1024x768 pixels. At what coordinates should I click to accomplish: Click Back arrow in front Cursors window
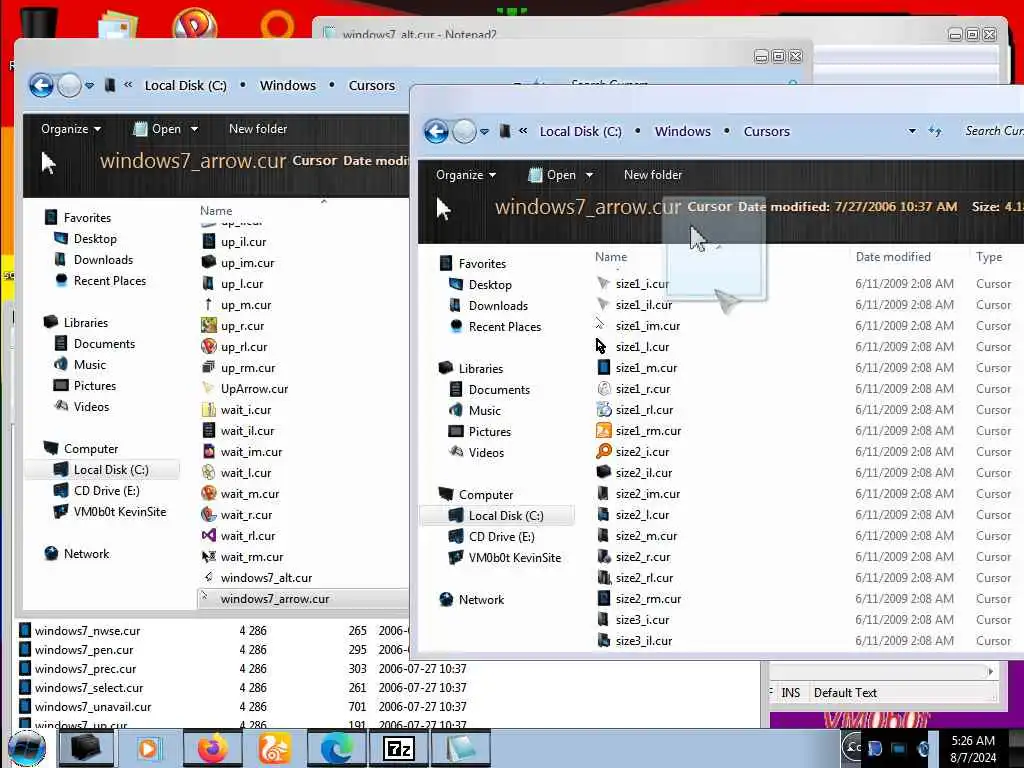click(436, 131)
